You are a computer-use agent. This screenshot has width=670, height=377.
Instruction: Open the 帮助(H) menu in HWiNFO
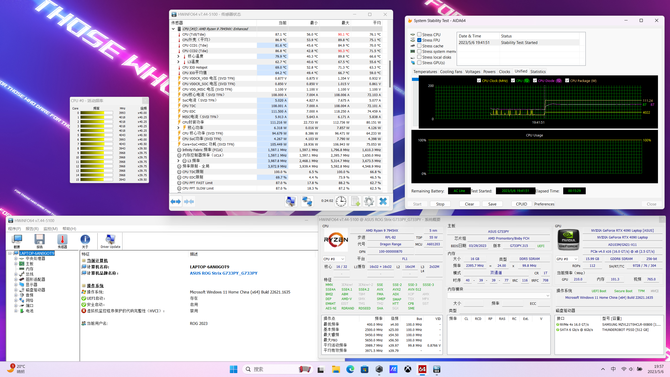pos(69,229)
